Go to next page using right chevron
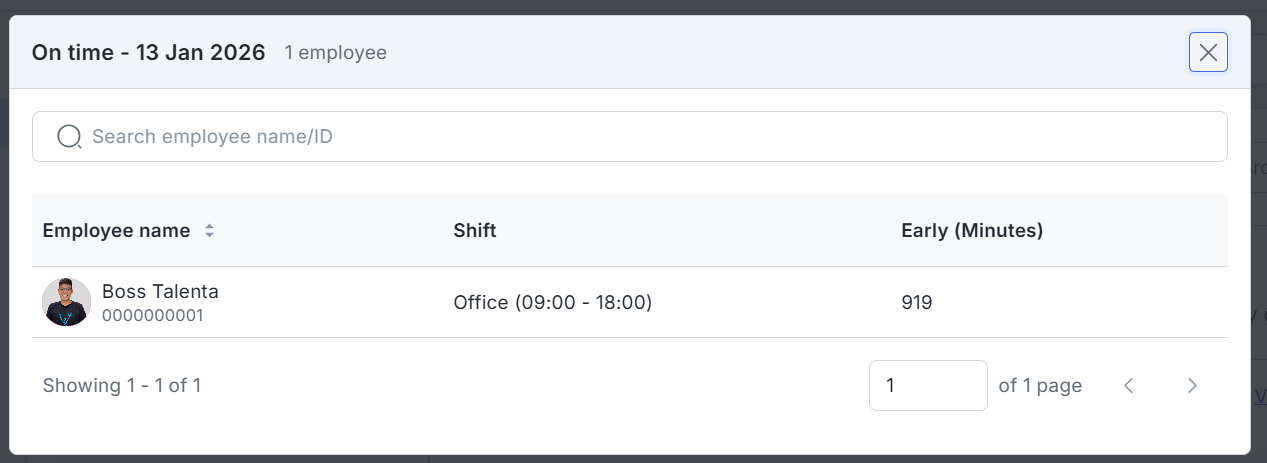The width and height of the screenshot is (1267, 463). (x=1192, y=385)
